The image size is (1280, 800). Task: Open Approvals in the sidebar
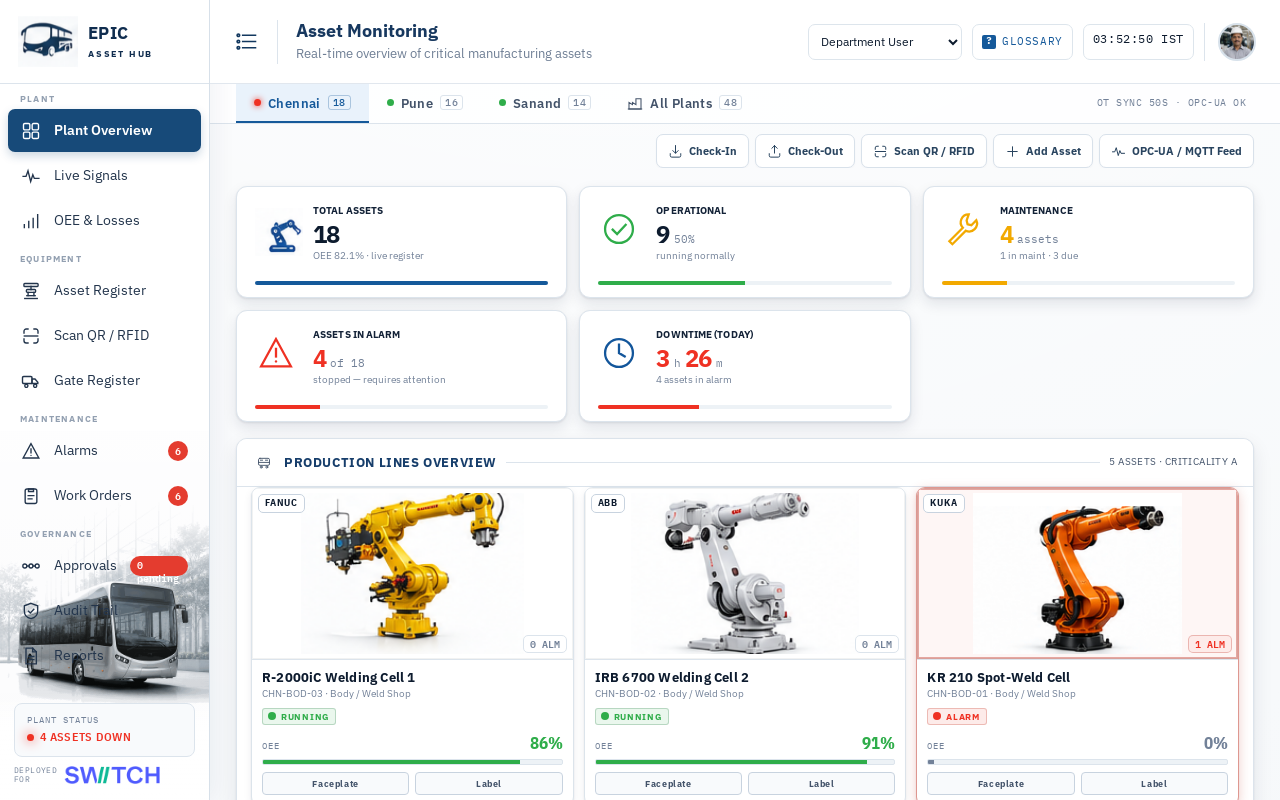click(104, 565)
